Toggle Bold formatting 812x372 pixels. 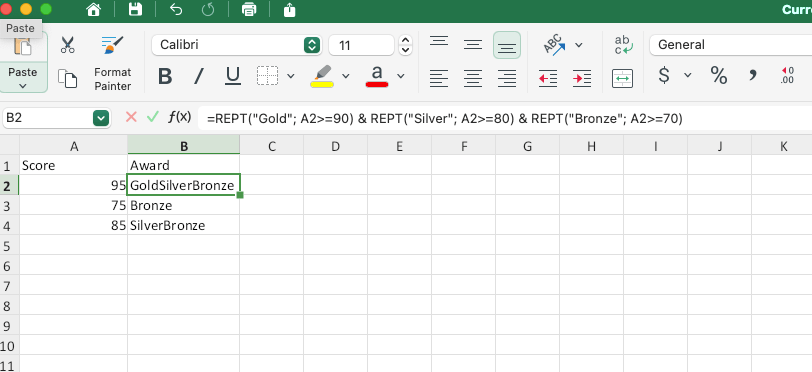click(x=165, y=77)
